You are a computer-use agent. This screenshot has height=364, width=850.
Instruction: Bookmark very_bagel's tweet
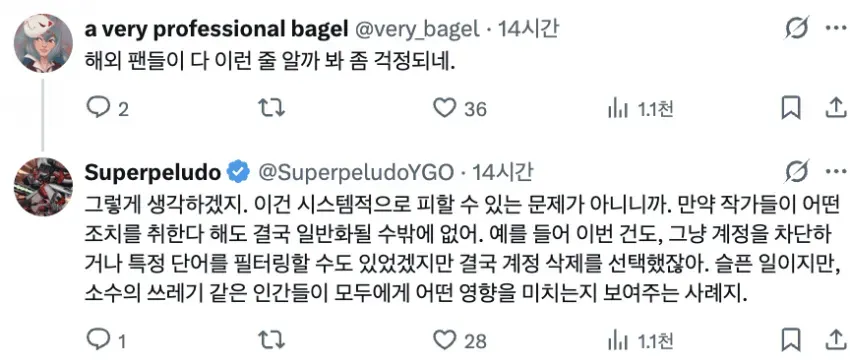tap(790, 109)
